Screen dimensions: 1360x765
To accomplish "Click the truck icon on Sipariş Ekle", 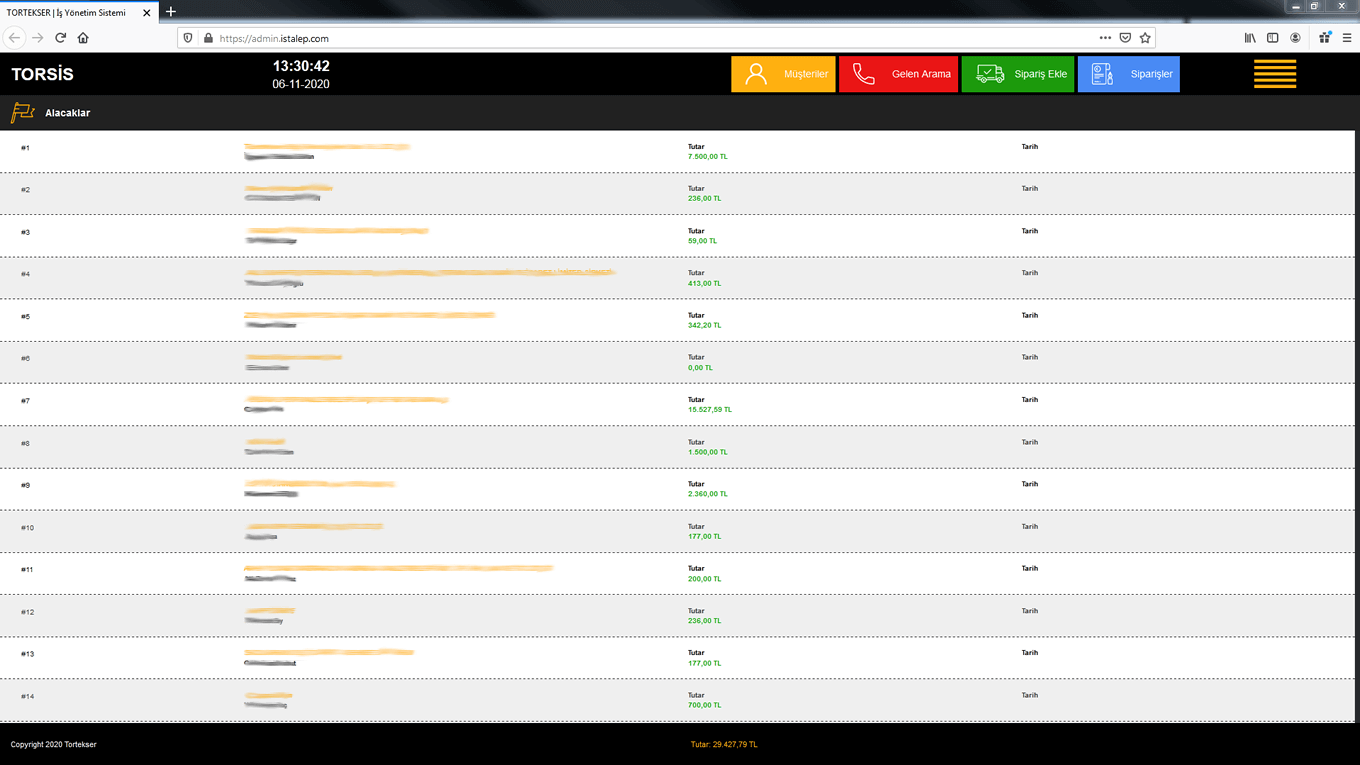I will coord(990,74).
